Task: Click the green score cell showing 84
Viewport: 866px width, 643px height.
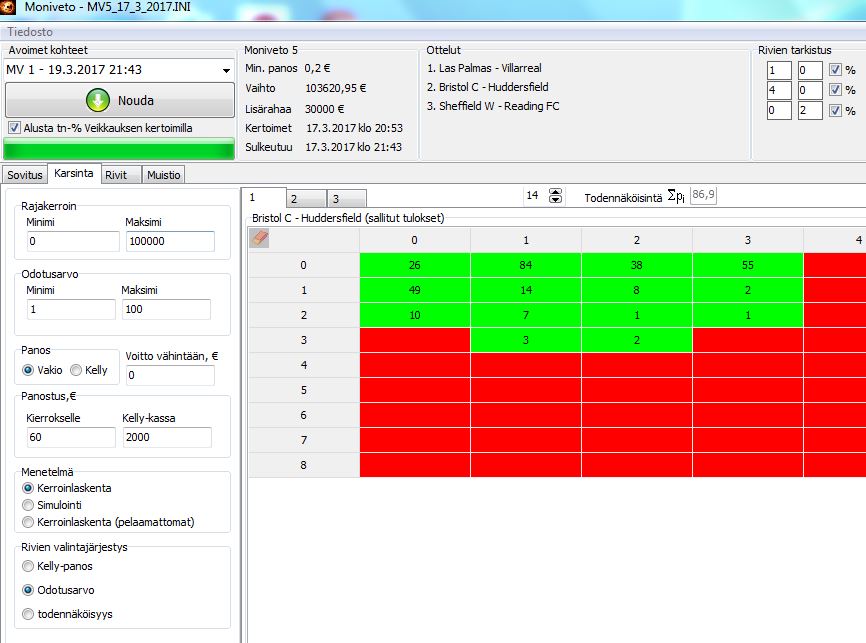Action: pos(526,265)
